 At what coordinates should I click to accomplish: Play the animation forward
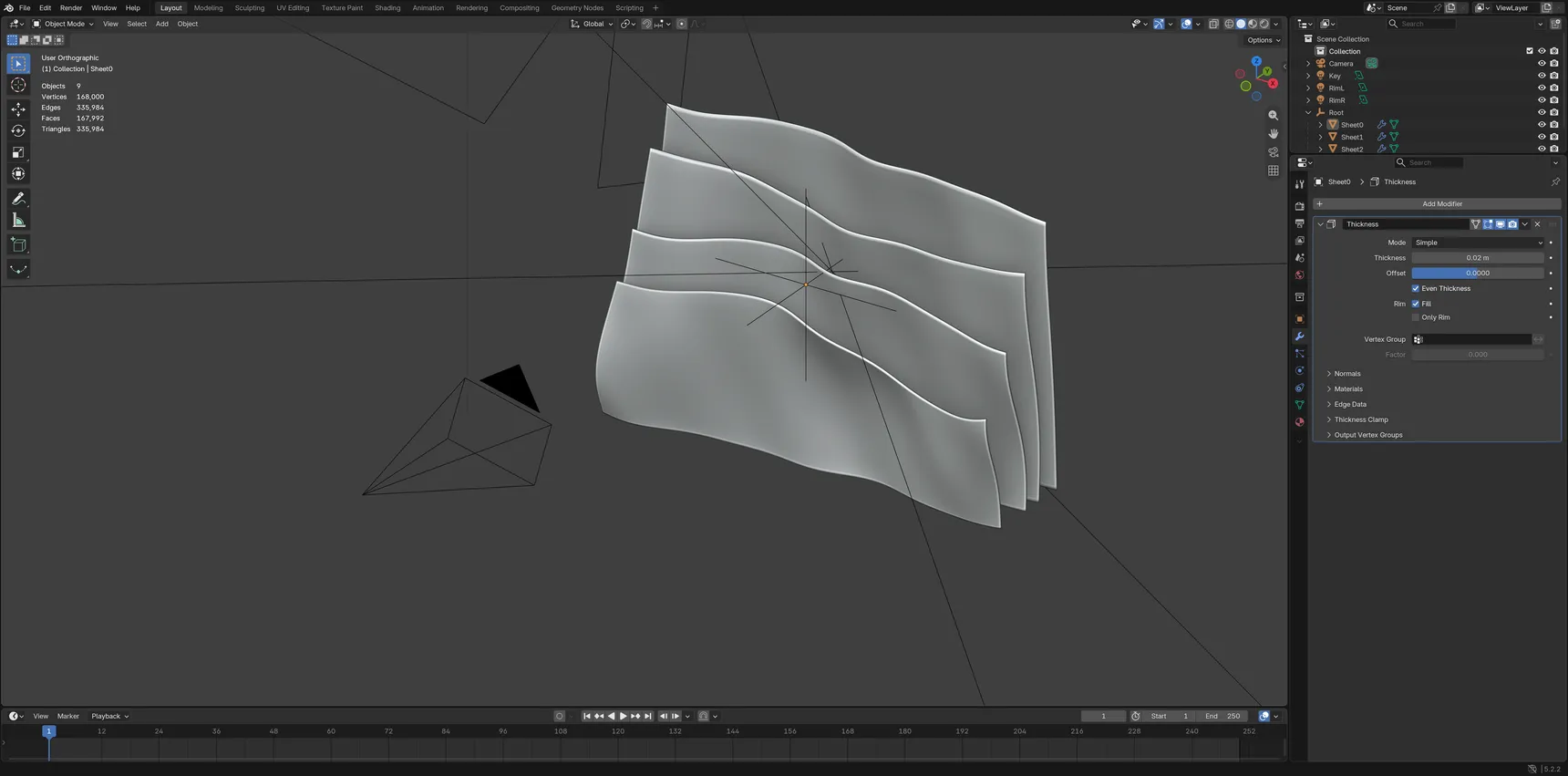click(x=624, y=717)
